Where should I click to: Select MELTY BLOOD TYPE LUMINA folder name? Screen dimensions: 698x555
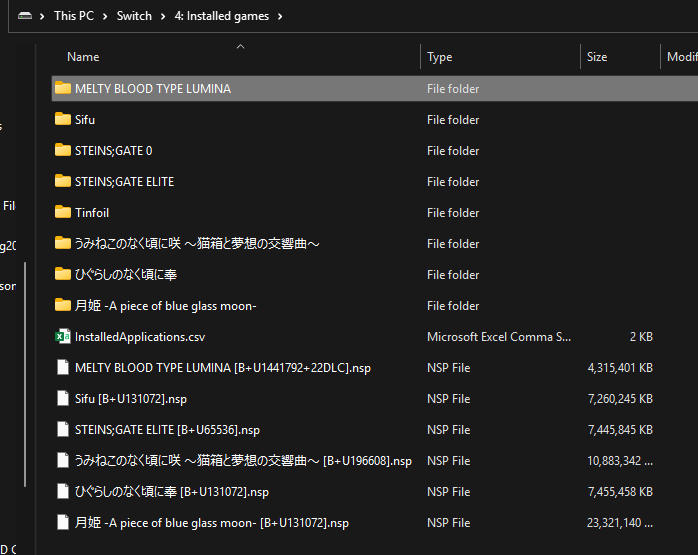coord(153,89)
